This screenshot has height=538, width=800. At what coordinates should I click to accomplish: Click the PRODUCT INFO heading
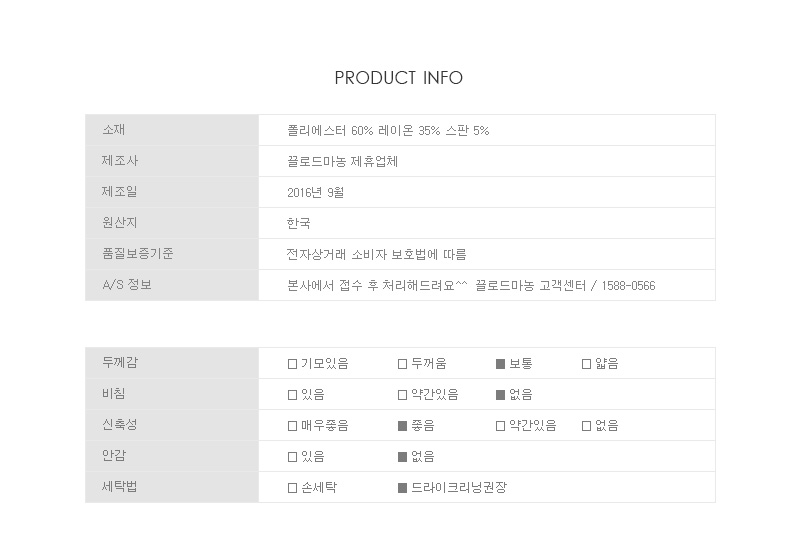(398, 78)
